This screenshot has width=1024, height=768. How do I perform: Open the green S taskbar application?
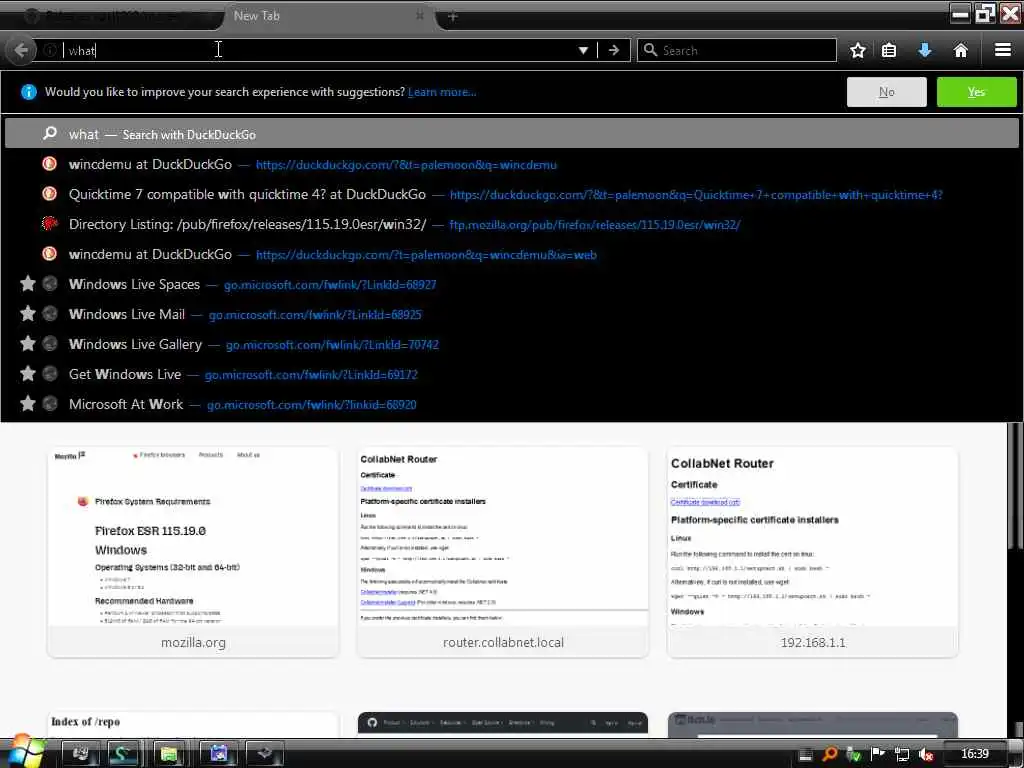[x=121, y=754]
